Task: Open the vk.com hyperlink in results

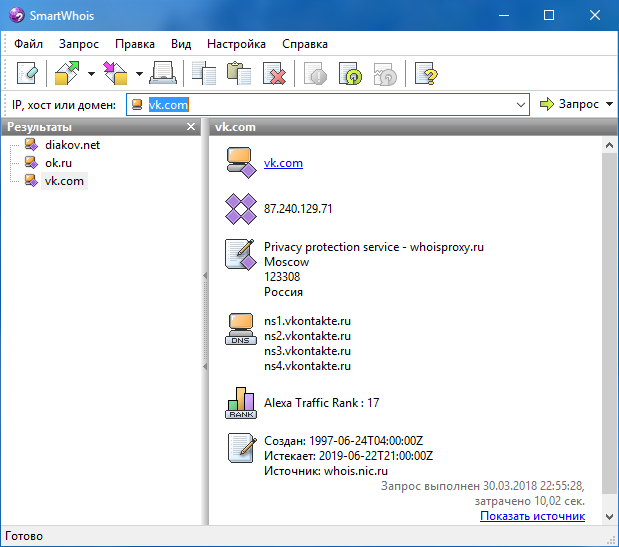Action: pyautogui.click(x=283, y=163)
